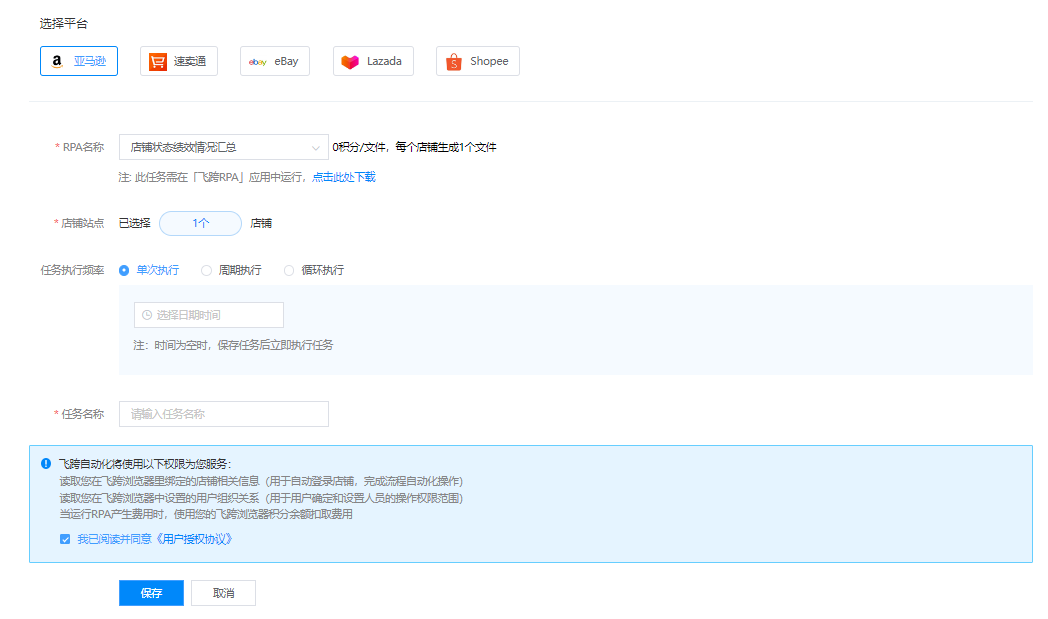Switch to the Lazada platform tab
Screen dimensions: 1048x619
pos(373,61)
